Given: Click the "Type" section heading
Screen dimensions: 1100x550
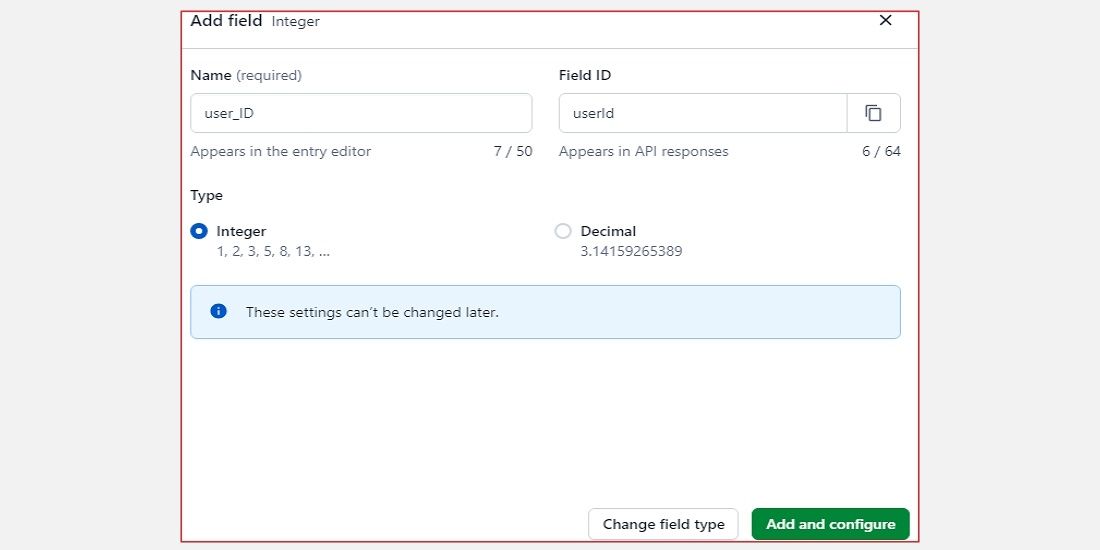Looking at the screenshot, I should (207, 195).
